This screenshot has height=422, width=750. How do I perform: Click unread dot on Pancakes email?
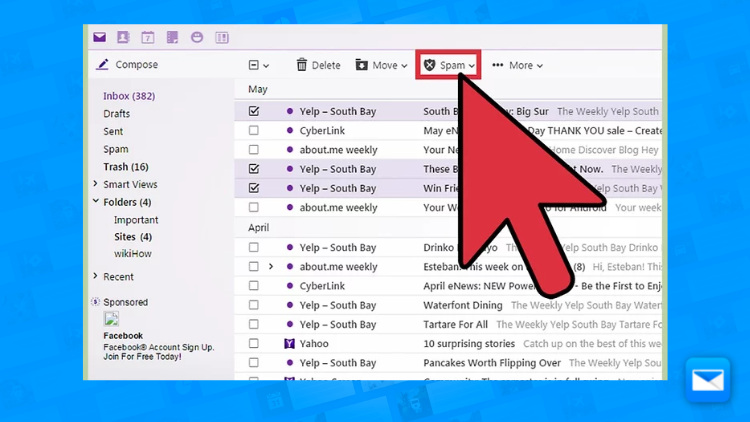tap(289, 363)
